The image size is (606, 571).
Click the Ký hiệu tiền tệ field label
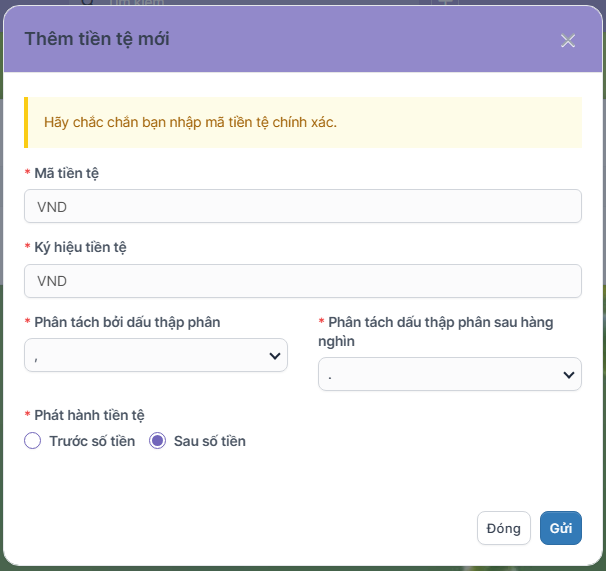click(80, 247)
